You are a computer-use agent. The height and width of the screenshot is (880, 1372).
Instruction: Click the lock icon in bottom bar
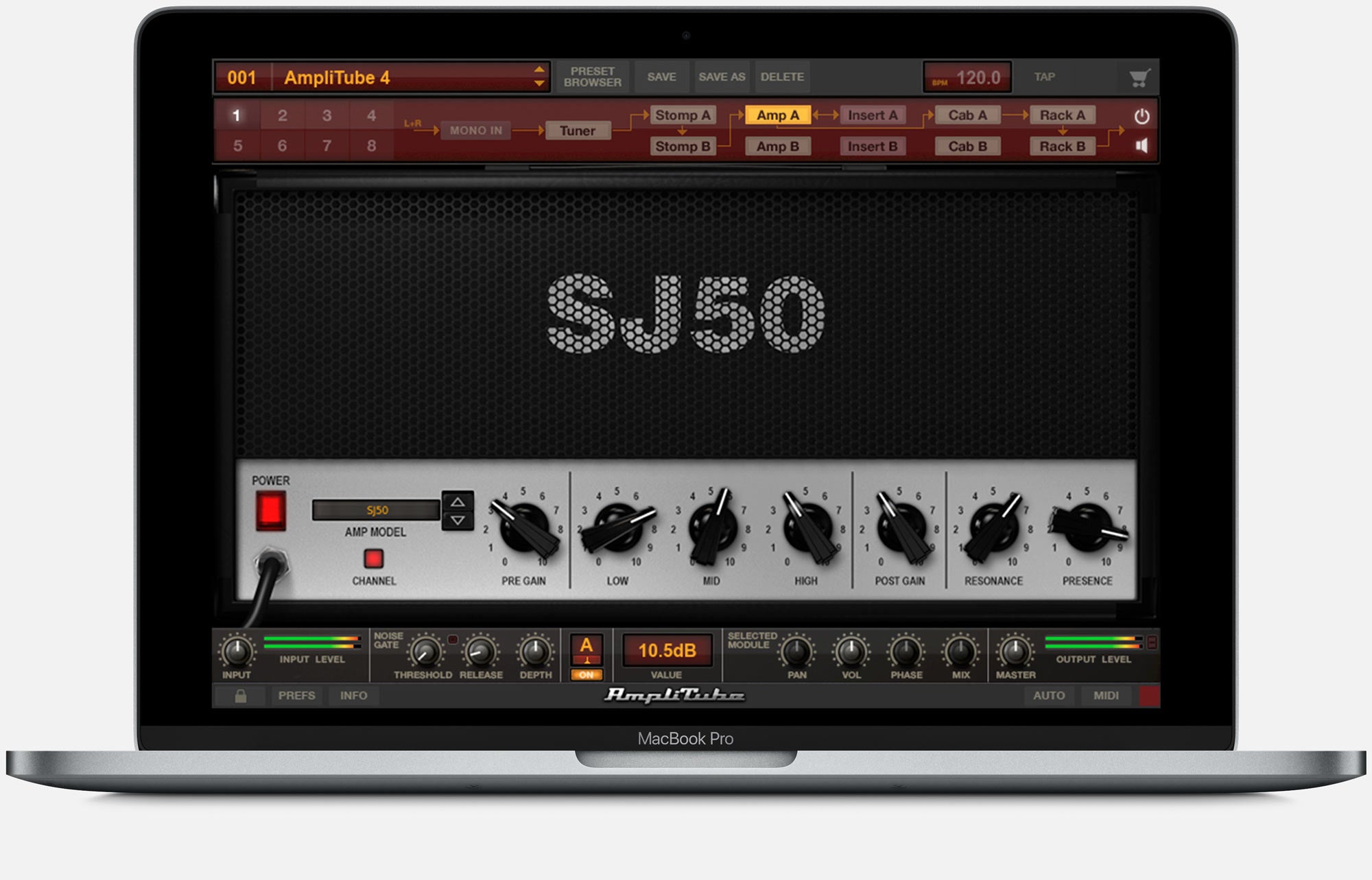[x=241, y=695]
